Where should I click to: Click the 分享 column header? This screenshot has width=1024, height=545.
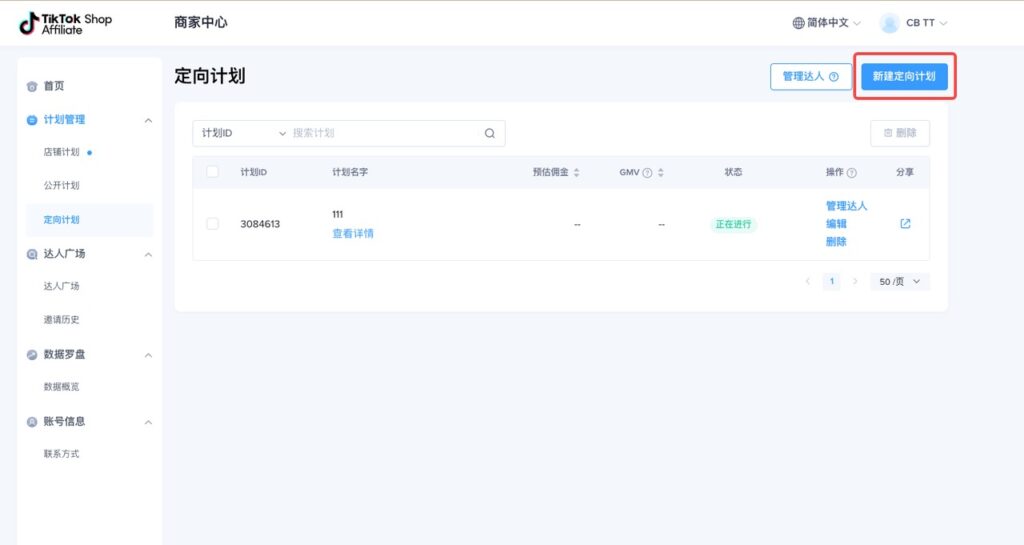click(904, 172)
